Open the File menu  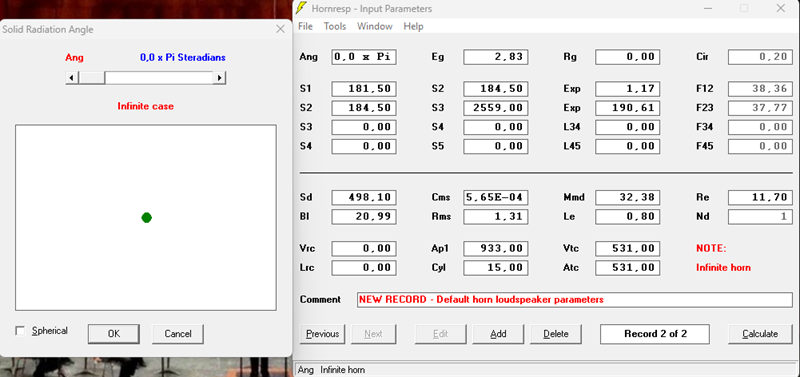(x=305, y=26)
